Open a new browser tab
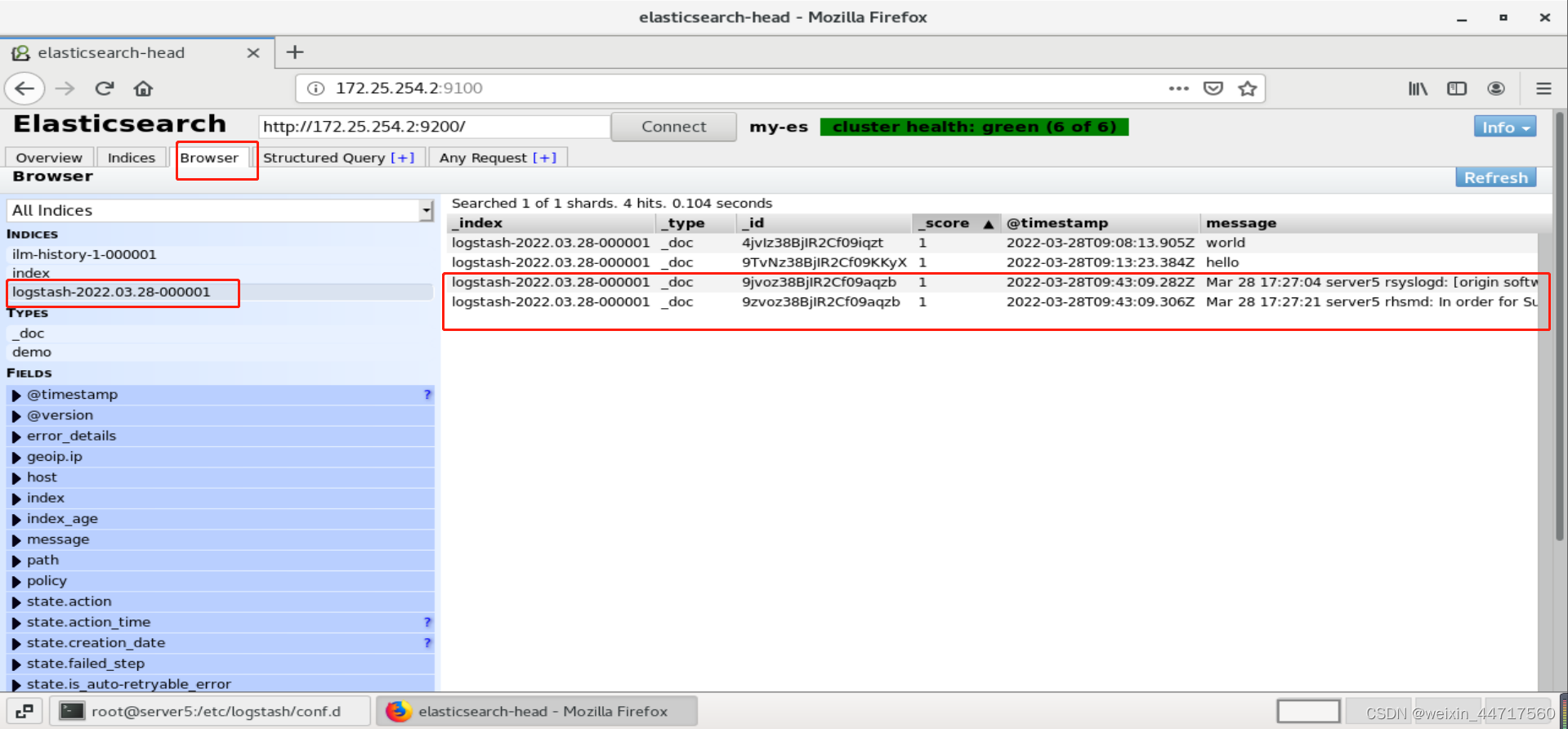The width and height of the screenshot is (1568, 729). click(x=295, y=52)
